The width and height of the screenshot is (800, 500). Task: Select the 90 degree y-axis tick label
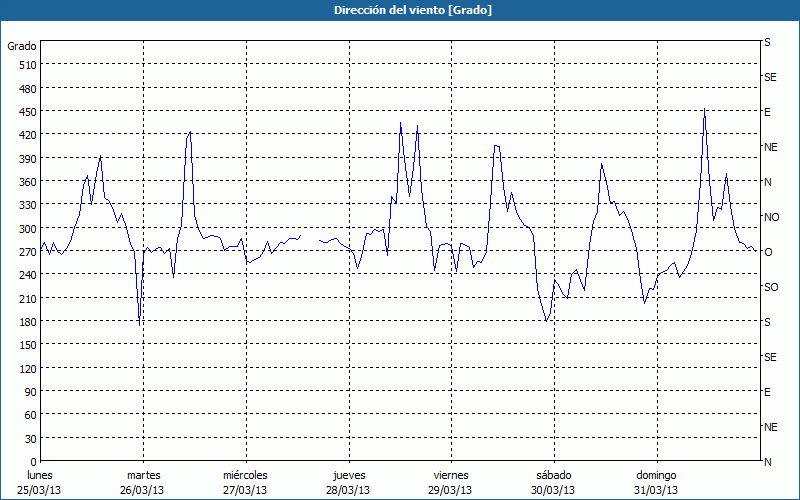[x=30, y=392]
